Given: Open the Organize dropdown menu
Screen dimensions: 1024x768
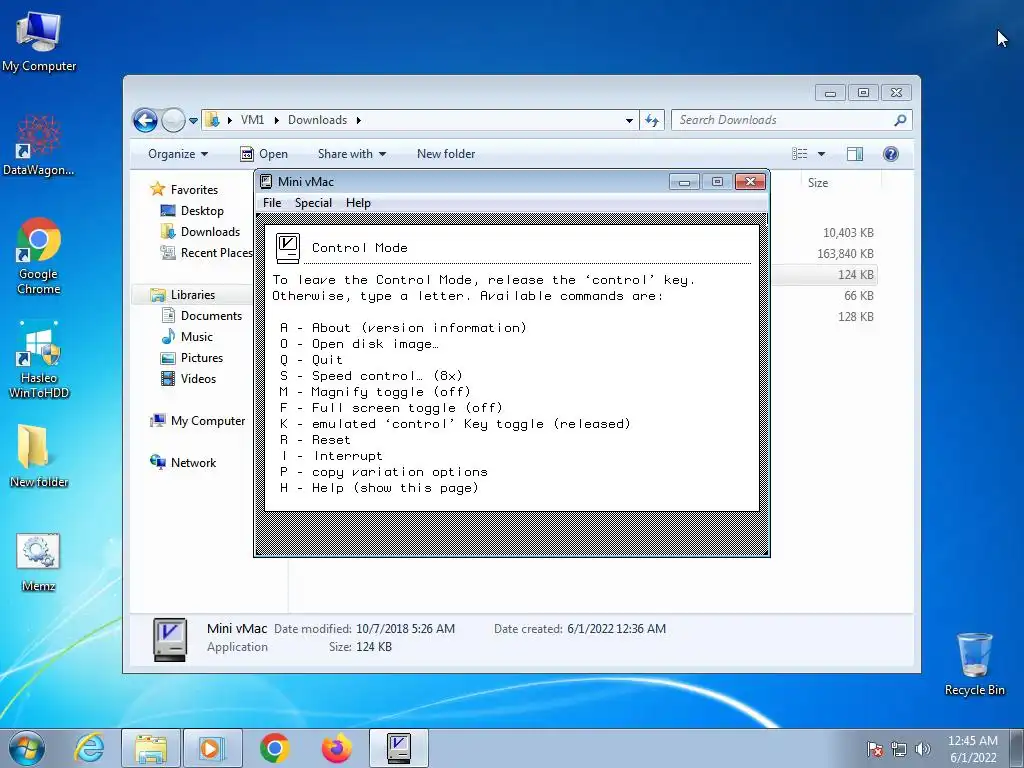Looking at the screenshot, I should click(178, 154).
